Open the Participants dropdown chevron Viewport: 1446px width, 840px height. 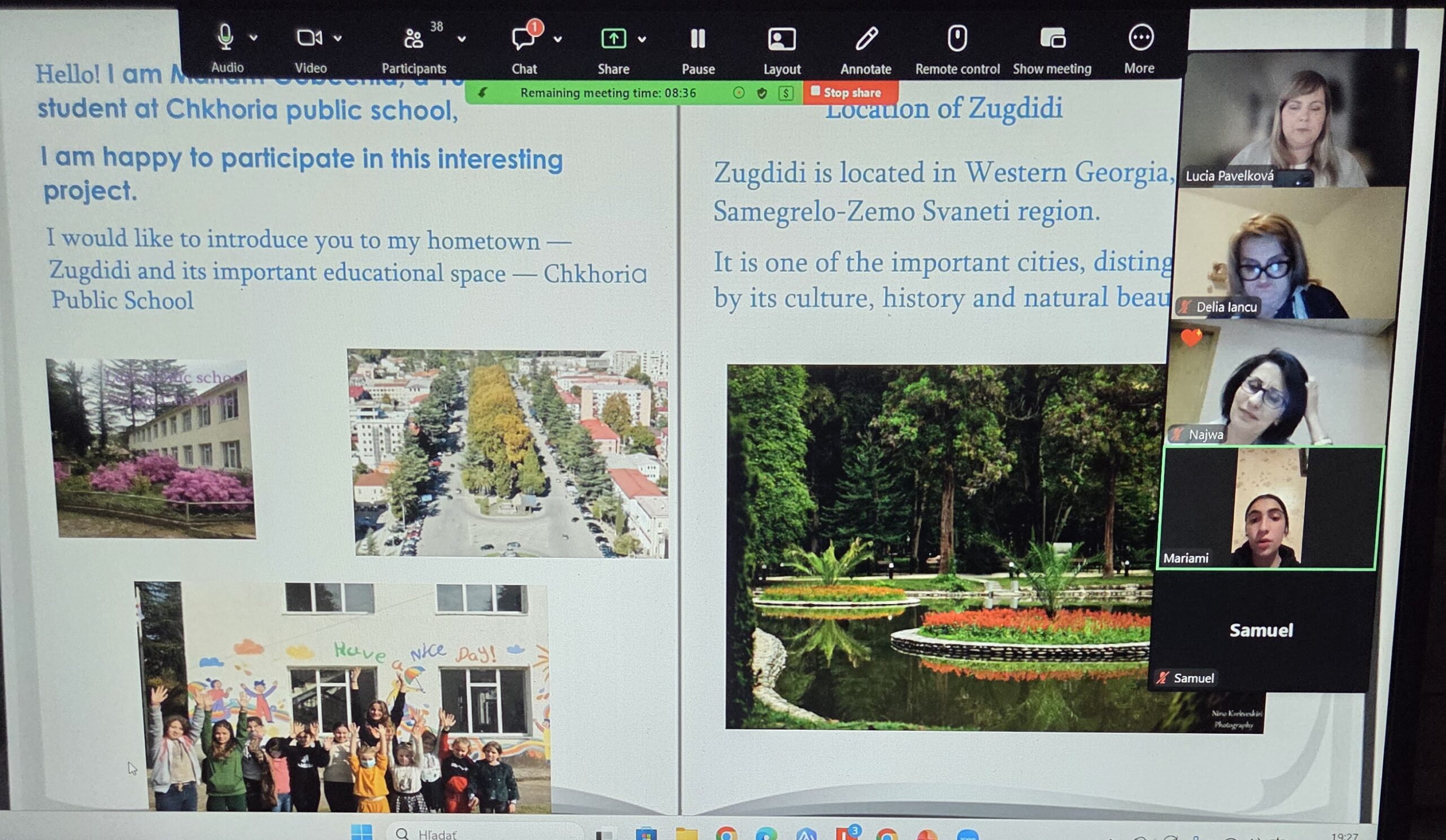(x=461, y=40)
